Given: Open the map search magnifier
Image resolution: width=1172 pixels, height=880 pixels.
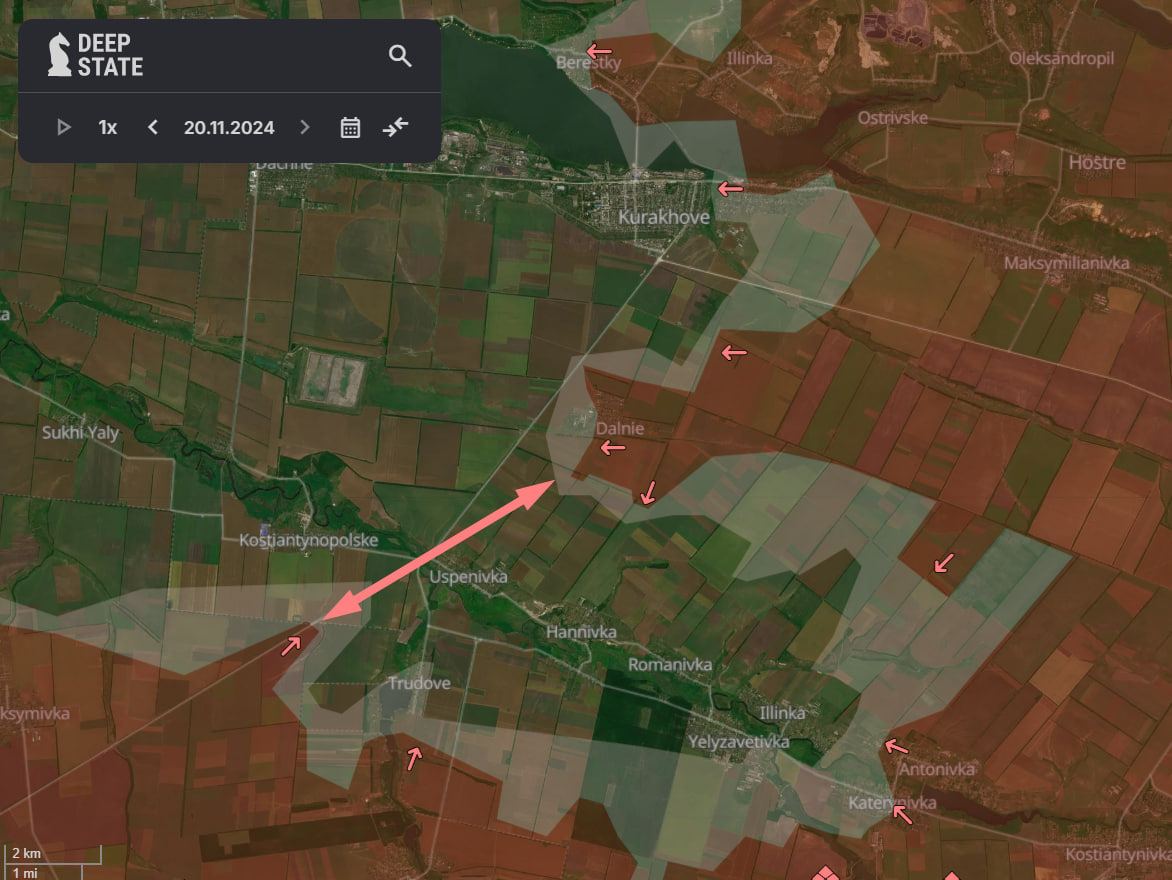Looking at the screenshot, I should click(400, 56).
